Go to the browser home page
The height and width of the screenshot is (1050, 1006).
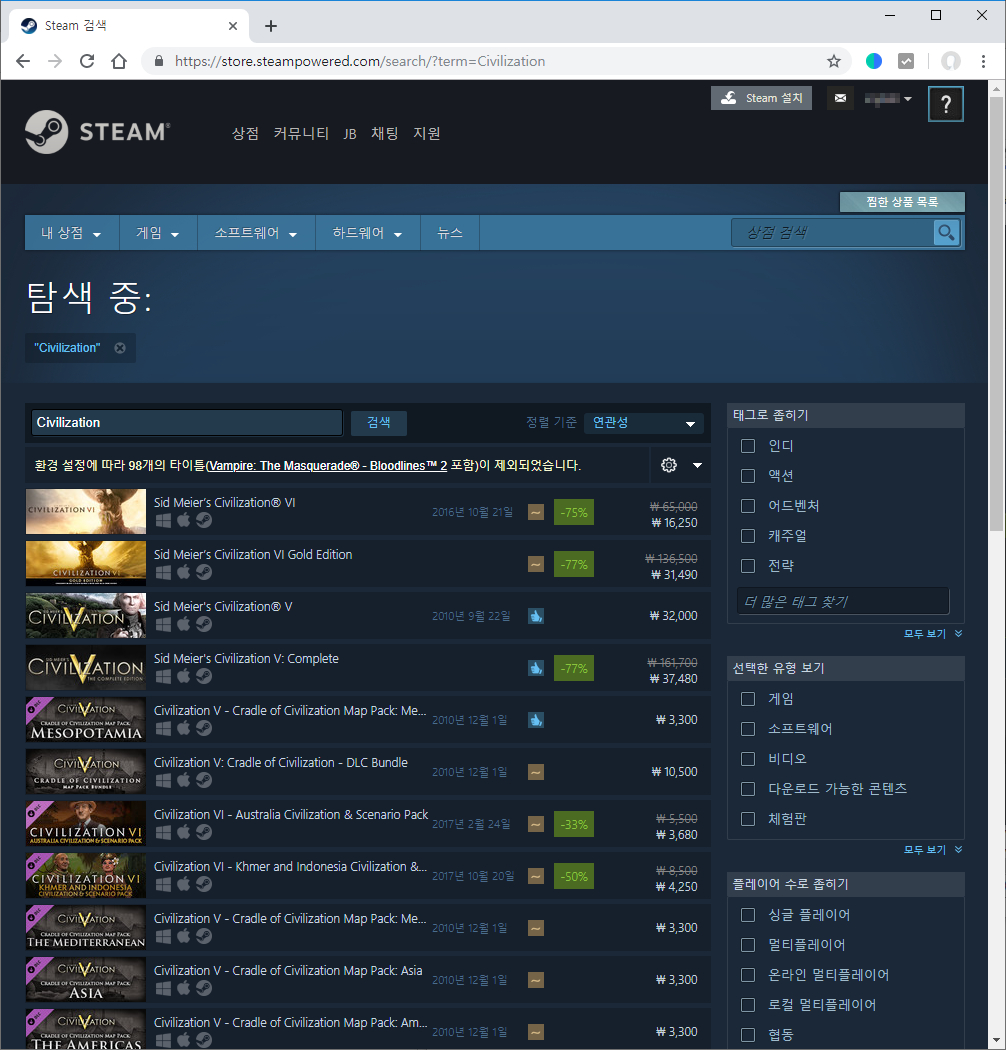(x=119, y=62)
